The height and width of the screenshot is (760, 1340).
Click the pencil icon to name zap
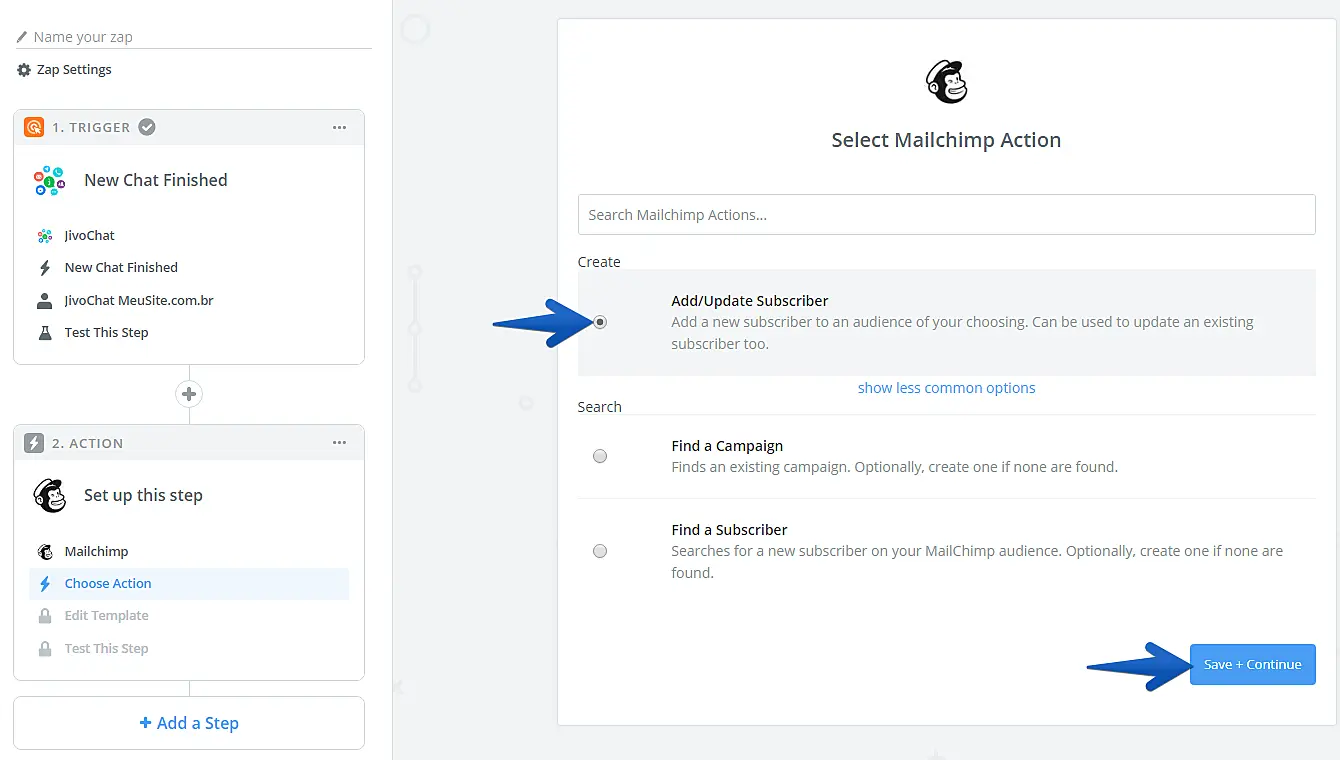pos(22,37)
